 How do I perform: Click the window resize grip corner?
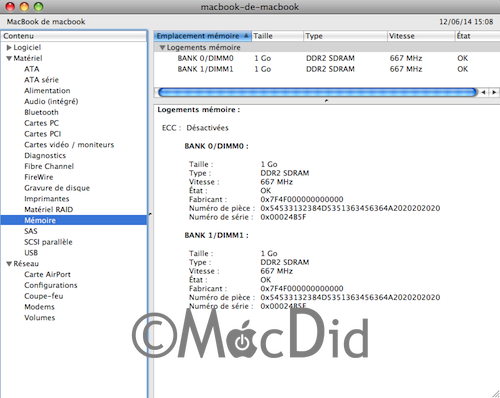click(495, 394)
